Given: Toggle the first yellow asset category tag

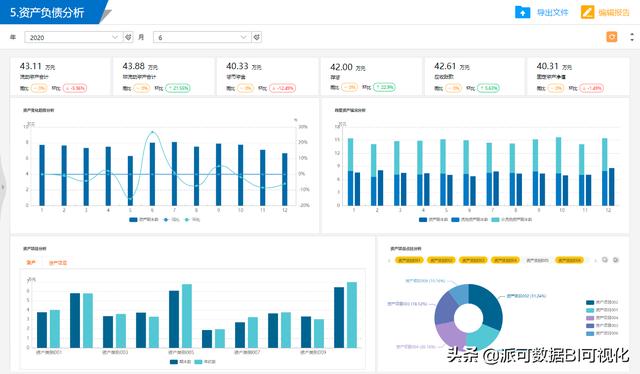Looking at the screenshot, I should click(409, 260).
